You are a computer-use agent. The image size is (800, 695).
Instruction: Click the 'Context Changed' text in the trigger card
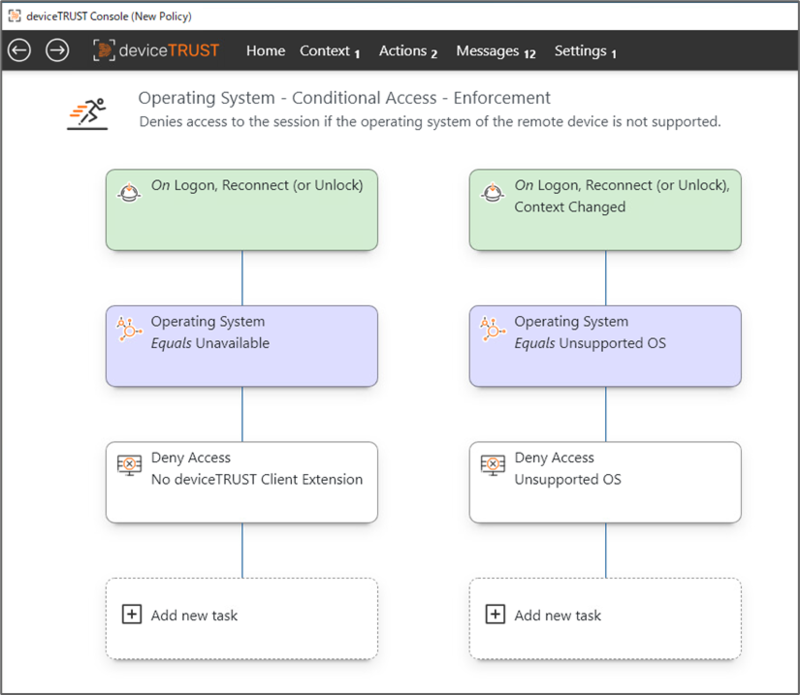(x=570, y=207)
